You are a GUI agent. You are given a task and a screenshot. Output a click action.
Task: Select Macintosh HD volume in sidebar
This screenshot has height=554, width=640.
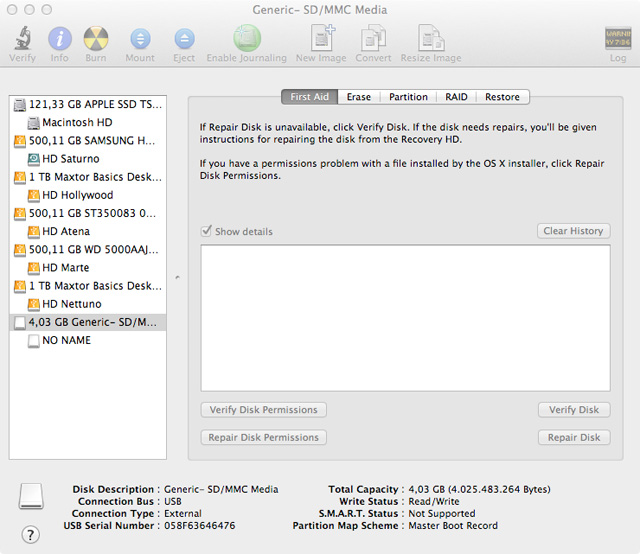[x=76, y=122]
